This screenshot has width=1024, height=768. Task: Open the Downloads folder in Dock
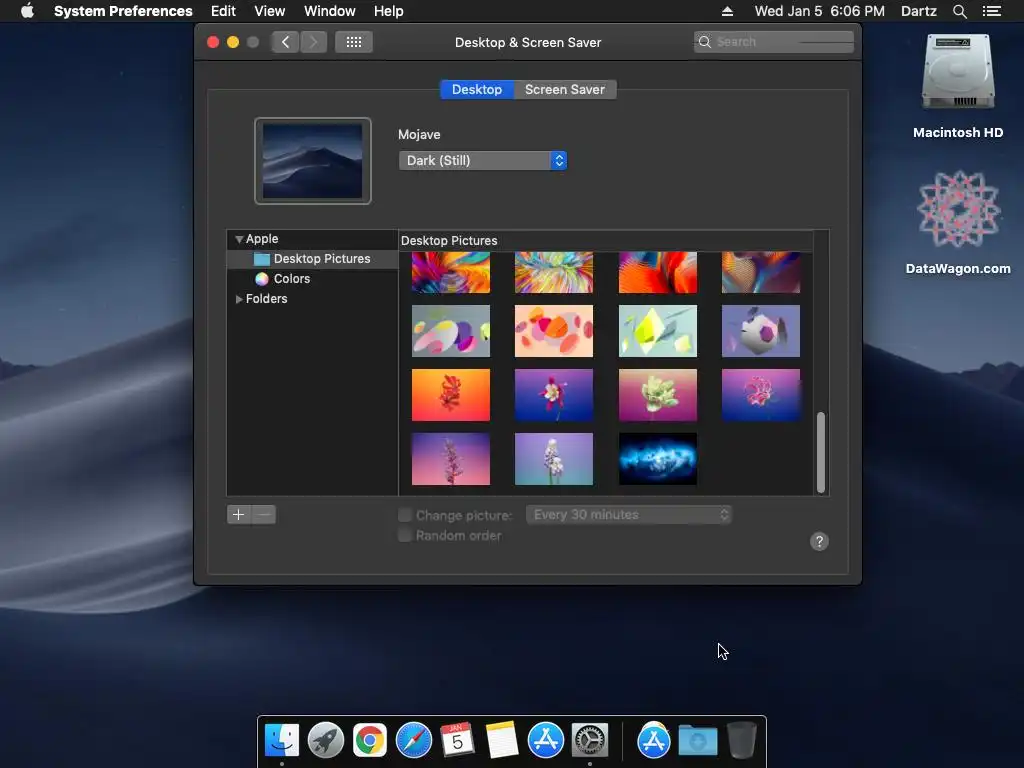pos(697,740)
